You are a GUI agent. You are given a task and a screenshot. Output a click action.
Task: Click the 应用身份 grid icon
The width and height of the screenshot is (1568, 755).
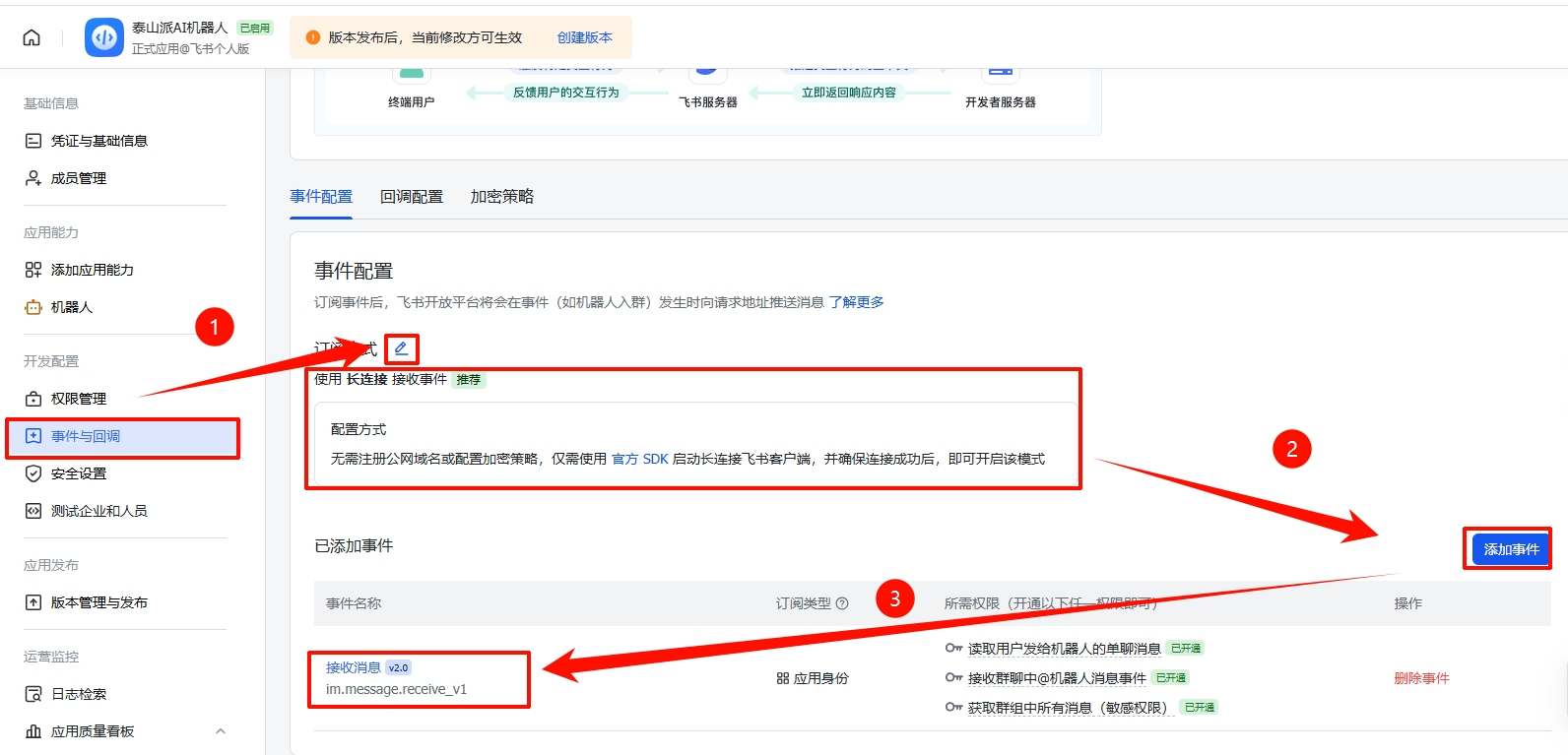click(x=783, y=678)
